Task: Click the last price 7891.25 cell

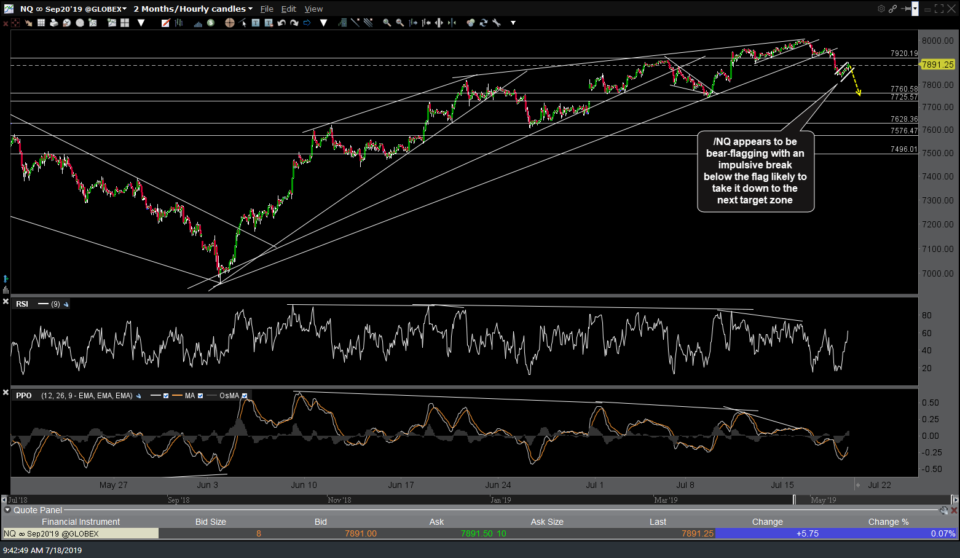Action: [697, 533]
